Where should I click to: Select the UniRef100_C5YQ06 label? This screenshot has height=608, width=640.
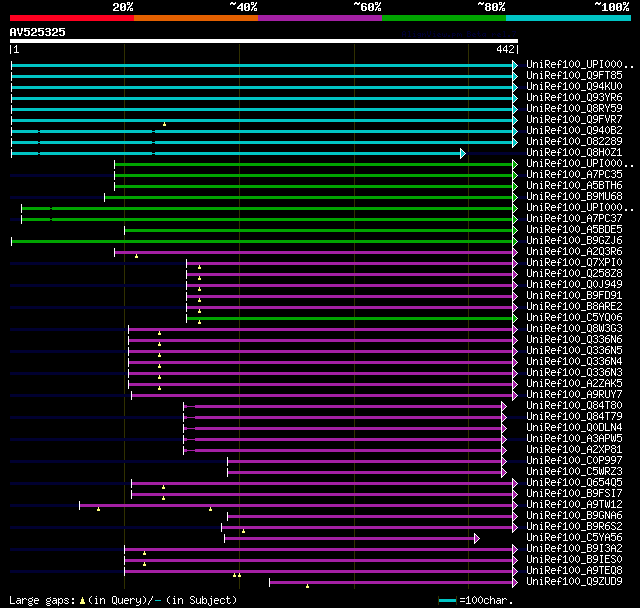[574, 318]
